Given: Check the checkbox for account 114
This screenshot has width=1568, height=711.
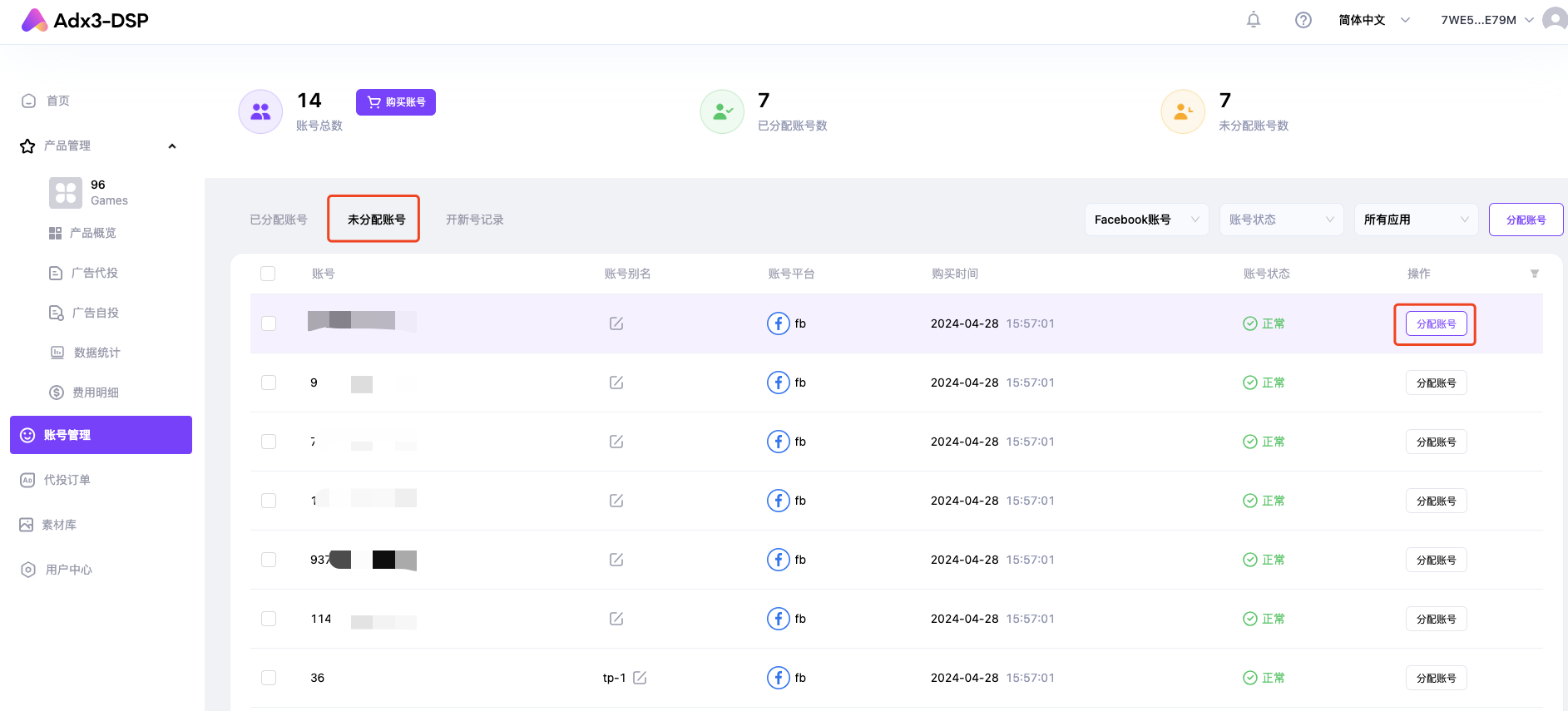Looking at the screenshot, I should pos(269,619).
